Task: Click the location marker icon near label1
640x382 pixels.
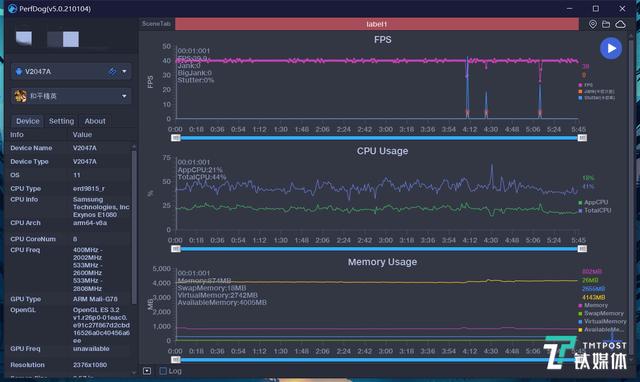Action: pyautogui.click(x=593, y=24)
